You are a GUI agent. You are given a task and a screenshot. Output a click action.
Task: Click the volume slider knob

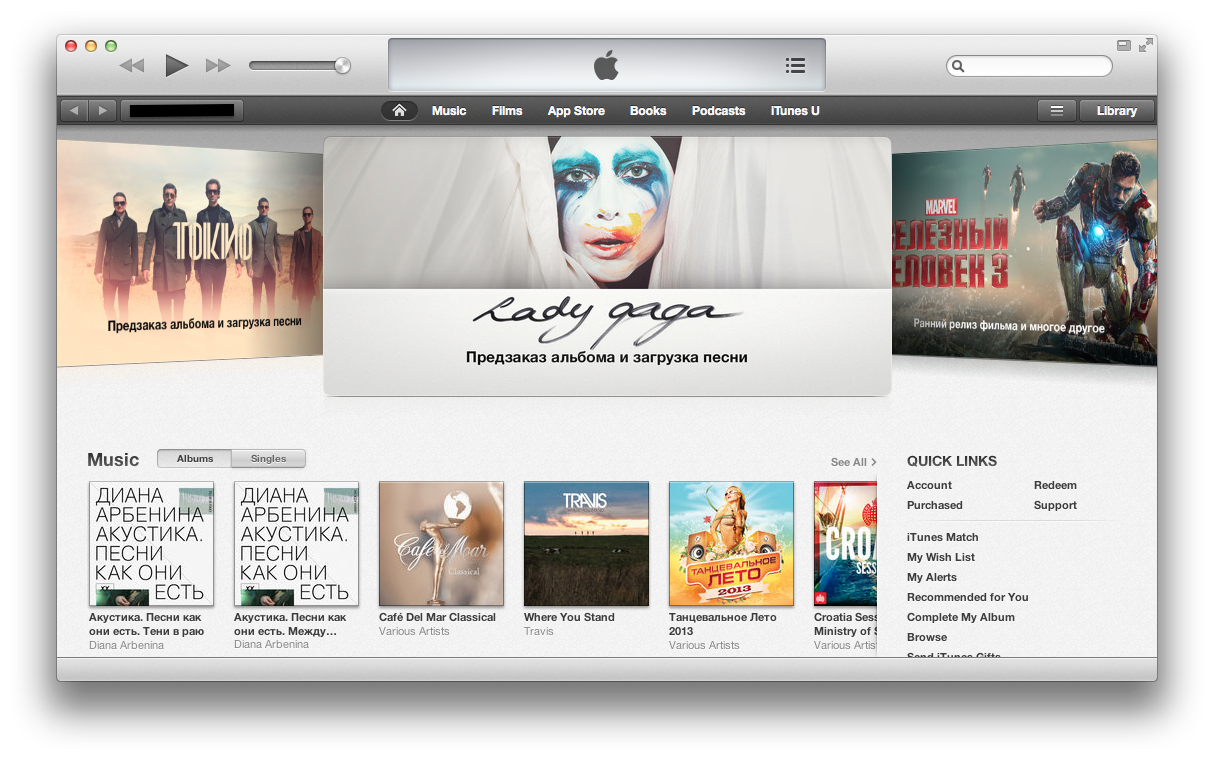(343, 66)
